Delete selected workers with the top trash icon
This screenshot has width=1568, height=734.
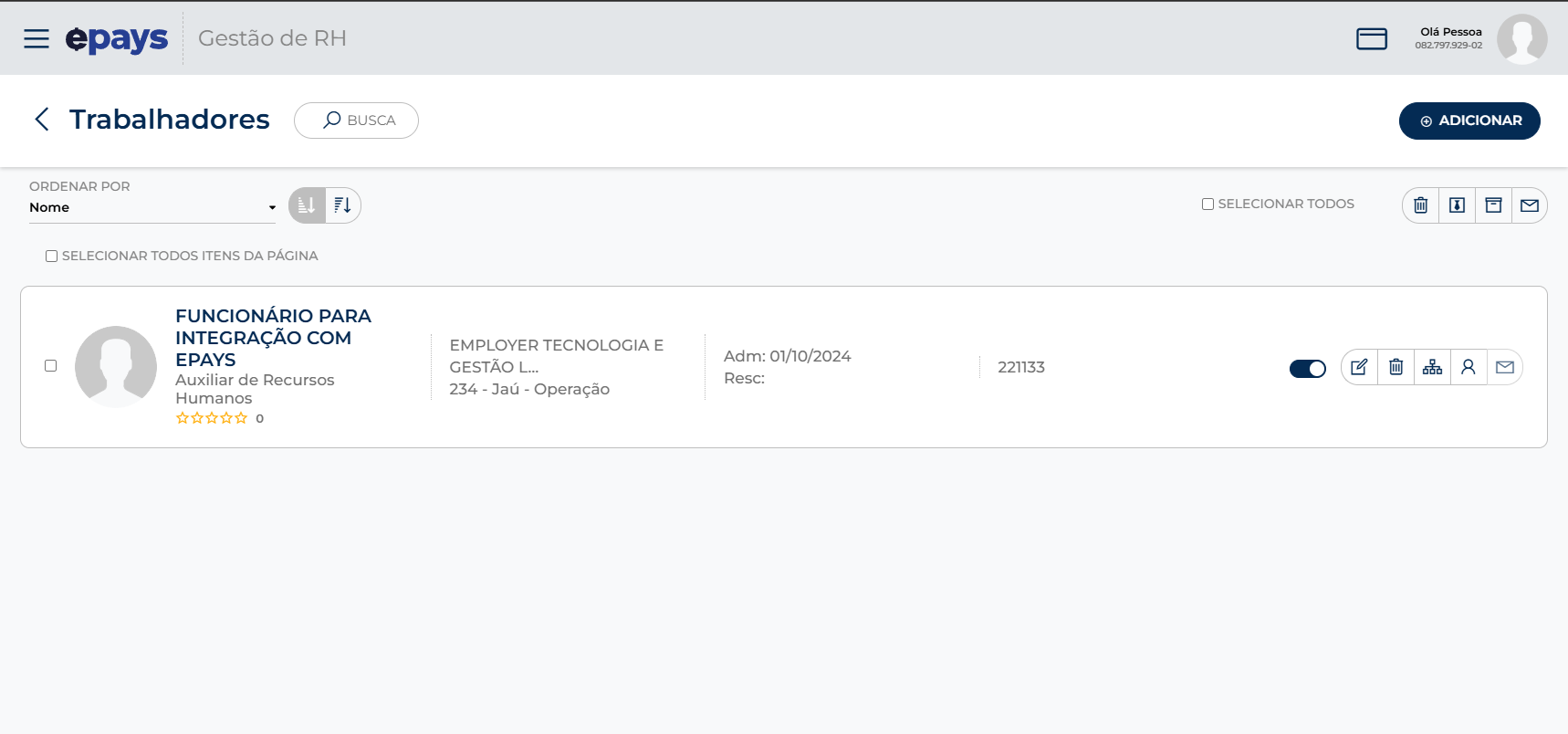coord(1420,205)
